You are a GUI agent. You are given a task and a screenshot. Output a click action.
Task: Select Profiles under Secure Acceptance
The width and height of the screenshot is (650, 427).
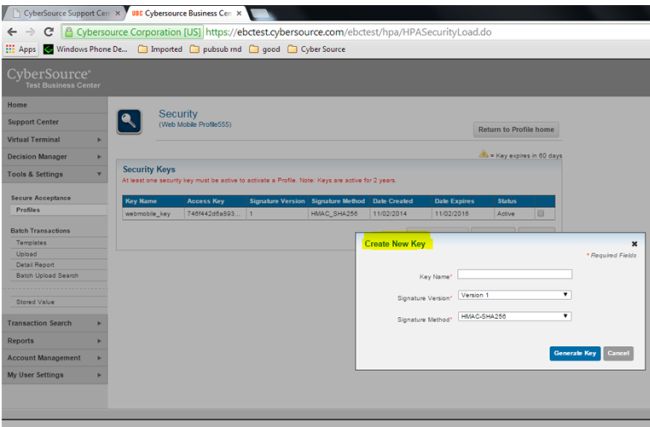pyautogui.click(x=58, y=210)
